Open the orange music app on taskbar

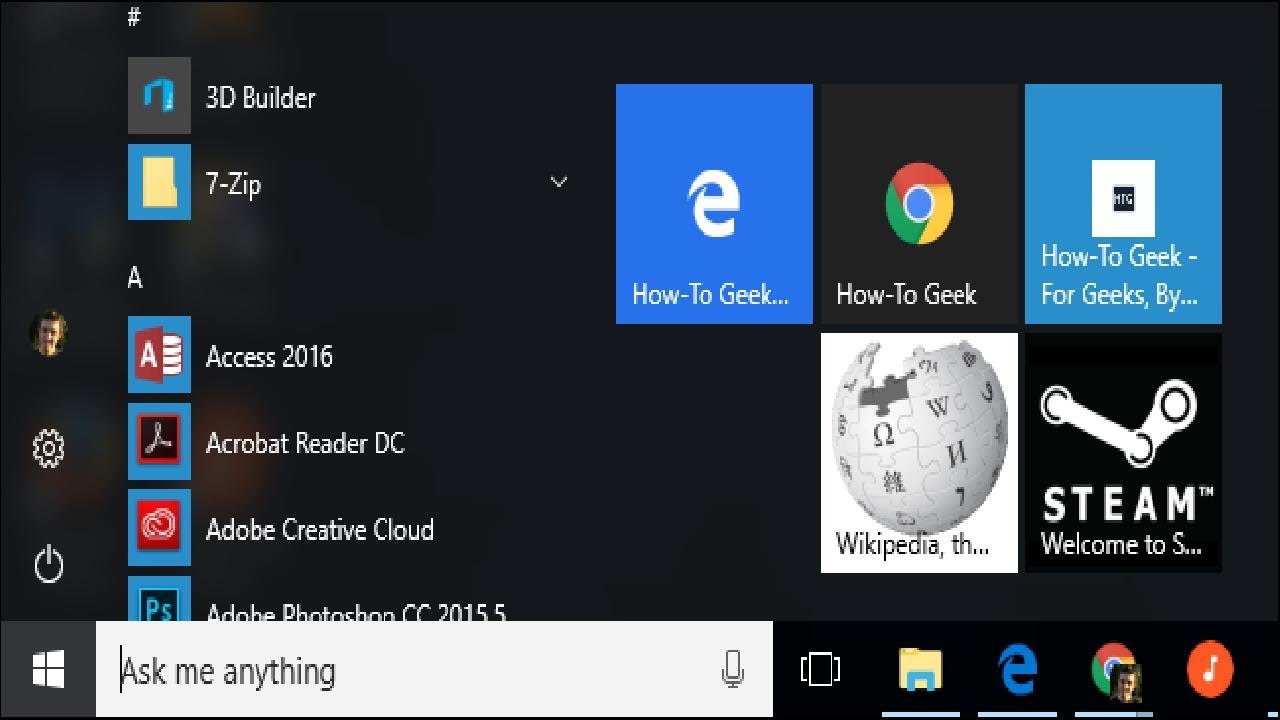(x=1210, y=668)
